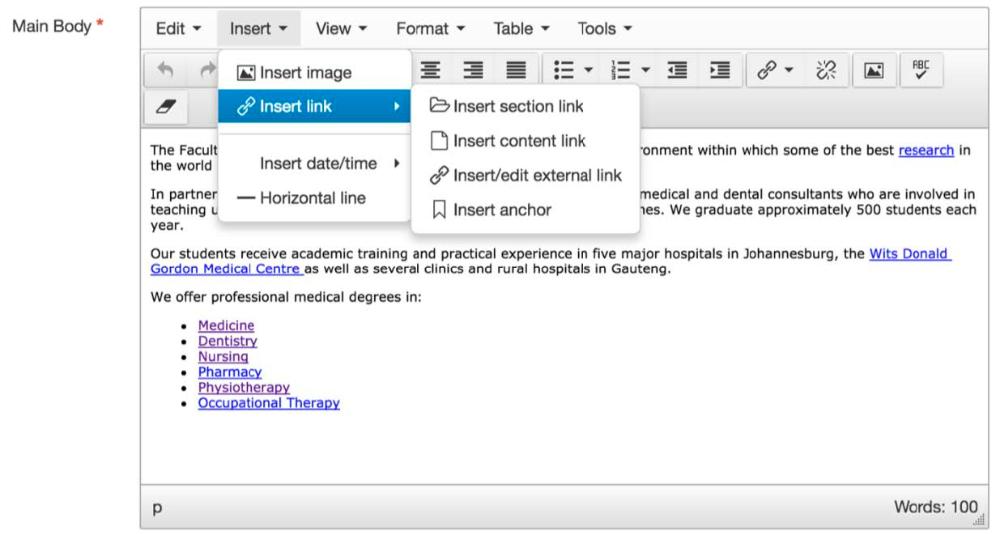Viewport: 1000px width, 535px height.
Task: Select the align center icon
Action: click(430, 70)
